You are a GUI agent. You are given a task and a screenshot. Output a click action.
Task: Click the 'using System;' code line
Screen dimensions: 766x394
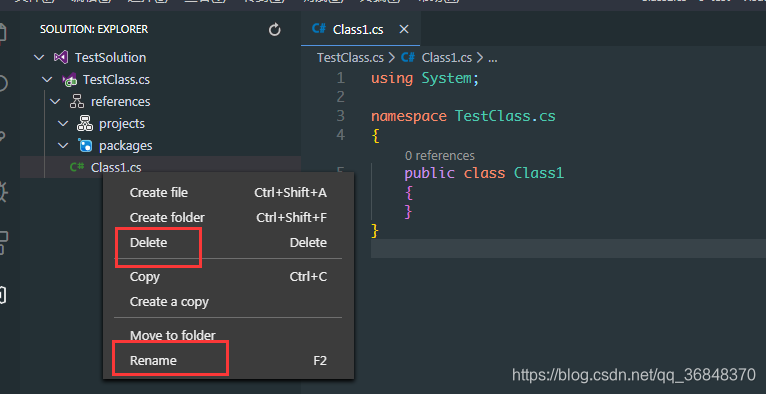coord(425,78)
